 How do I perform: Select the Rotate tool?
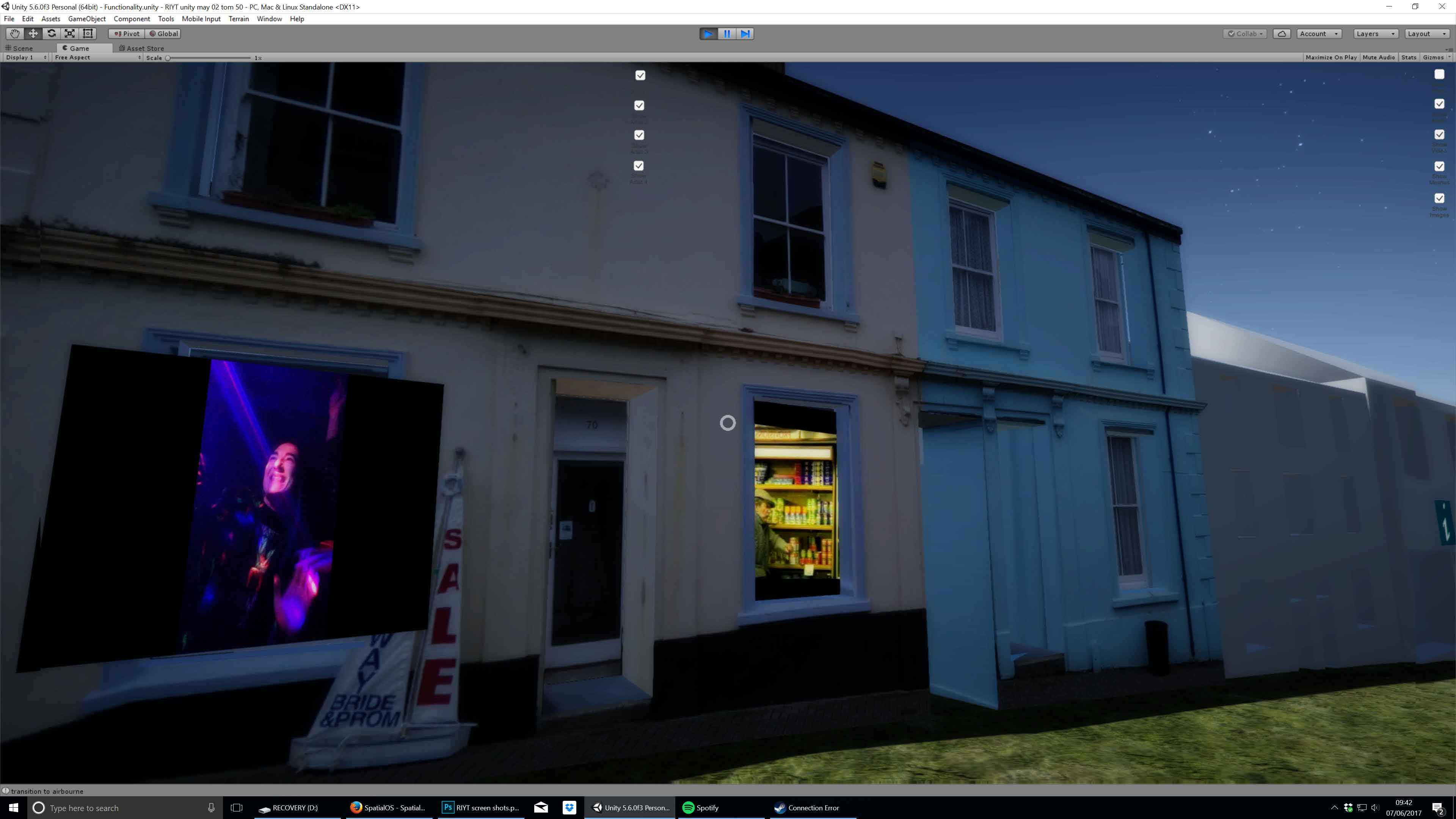52,33
